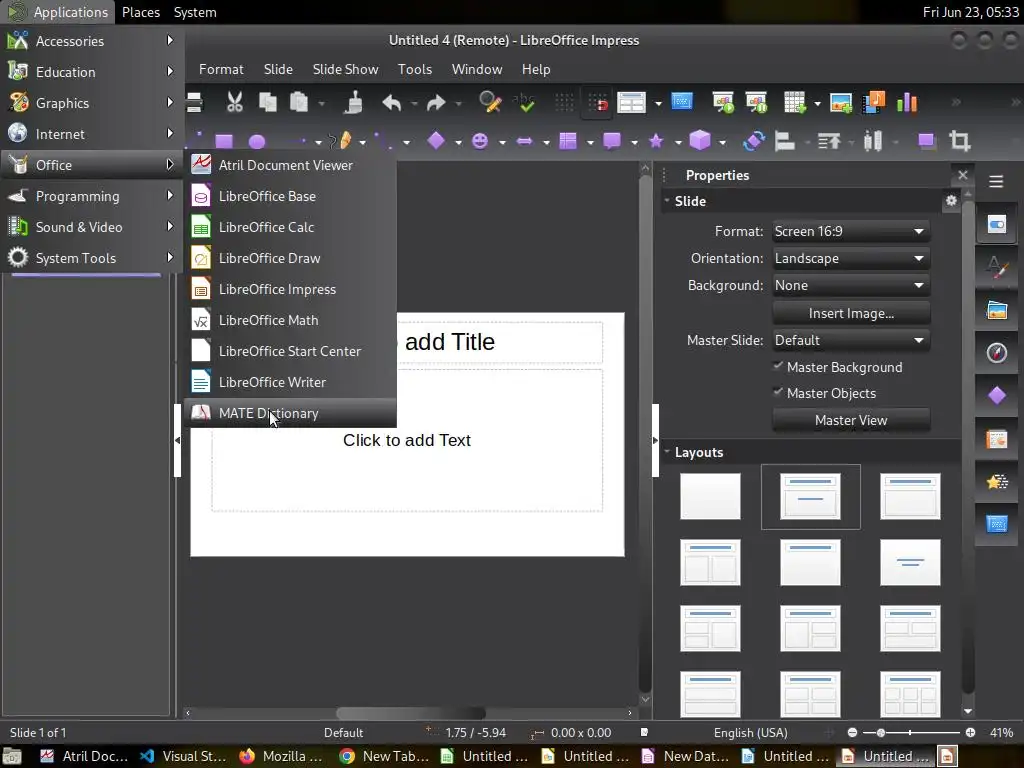Open sidebar settings hamburger menu
Viewport: 1024px width, 768px height.
point(996,182)
